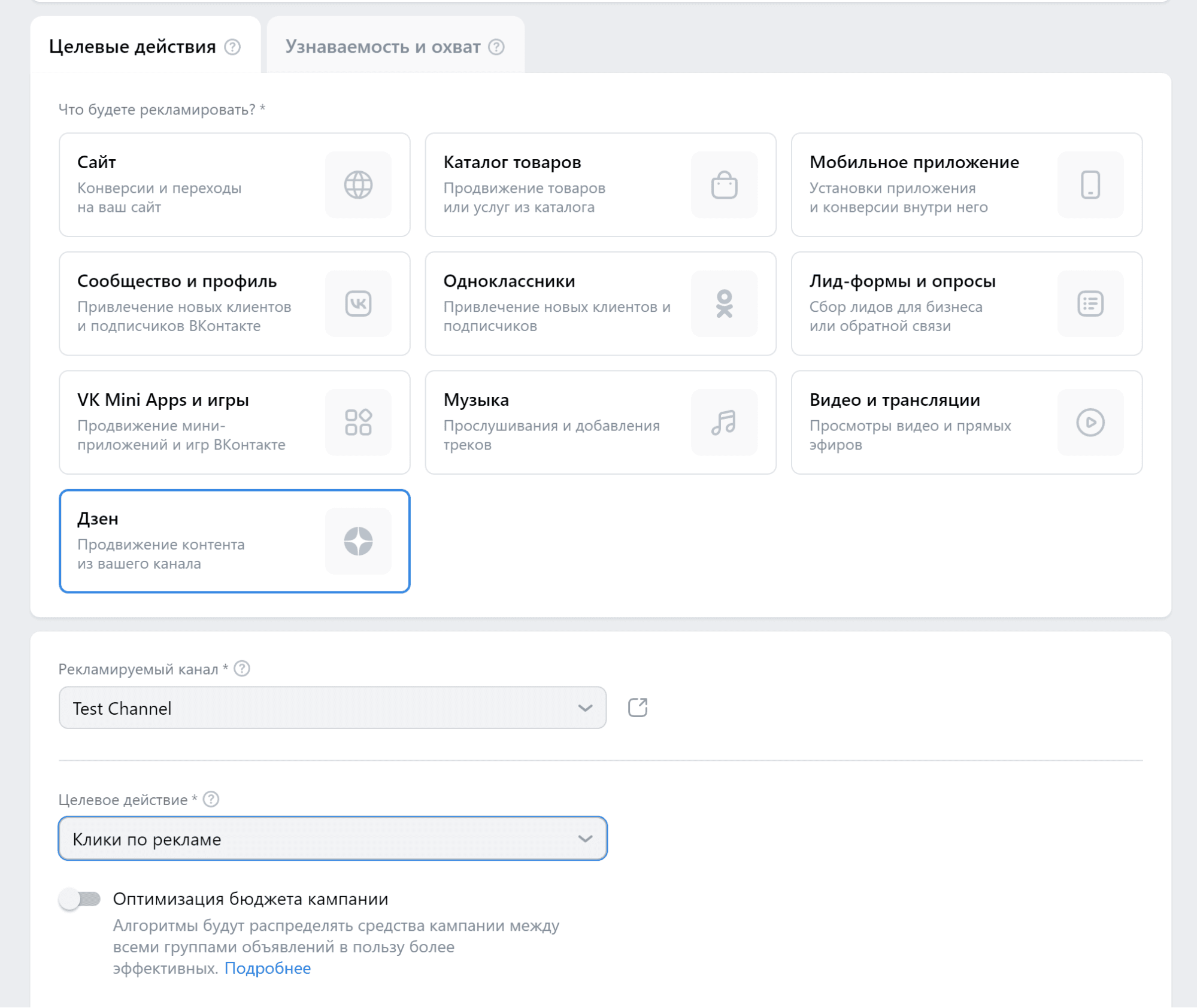The height and width of the screenshot is (1008, 1197).
Task: Click grid icon on VK Mini Apps card
Action: pyautogui.click(x=358, y=422)
